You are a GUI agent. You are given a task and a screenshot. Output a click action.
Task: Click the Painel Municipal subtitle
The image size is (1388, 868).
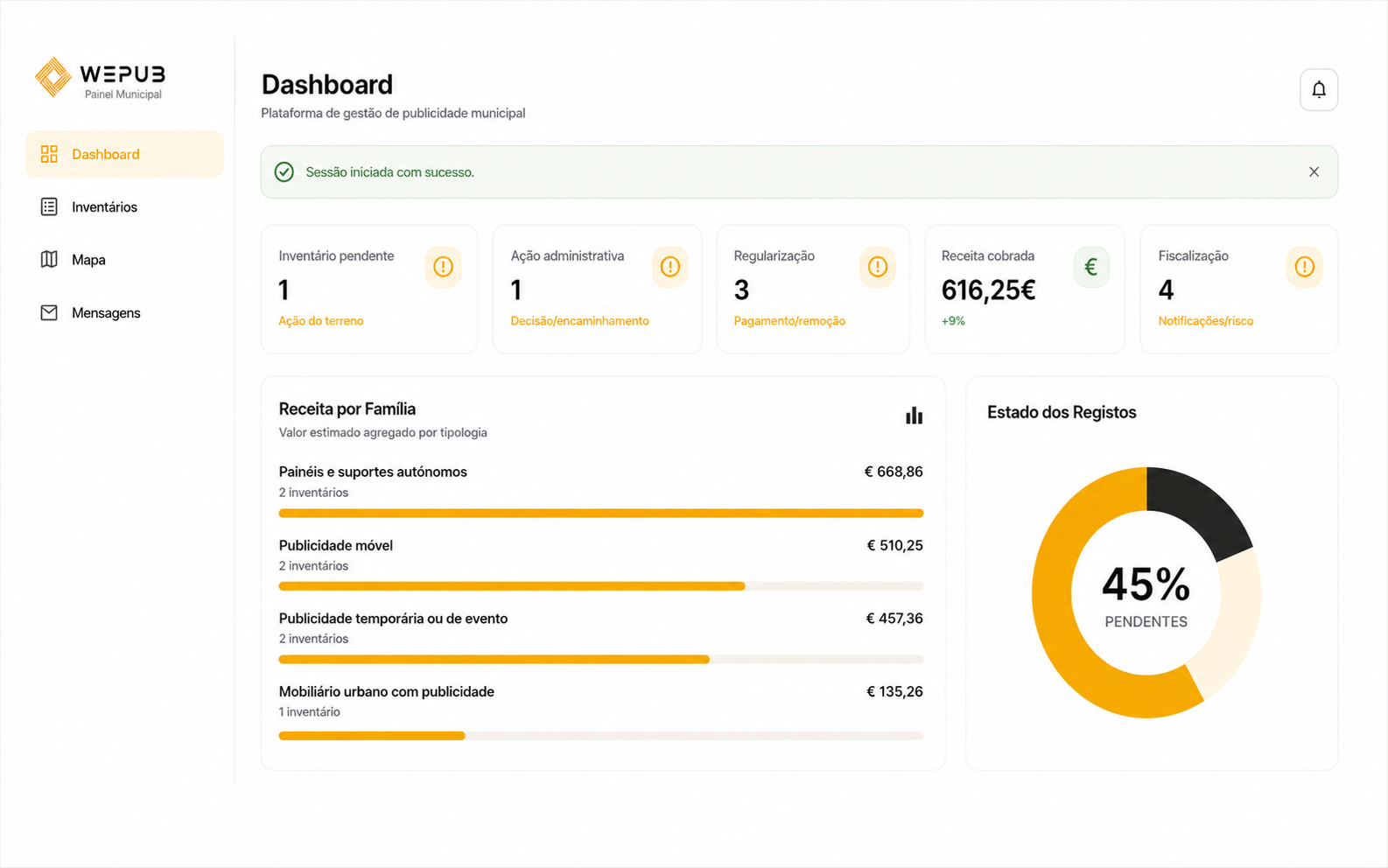click(x=123, y=94)
